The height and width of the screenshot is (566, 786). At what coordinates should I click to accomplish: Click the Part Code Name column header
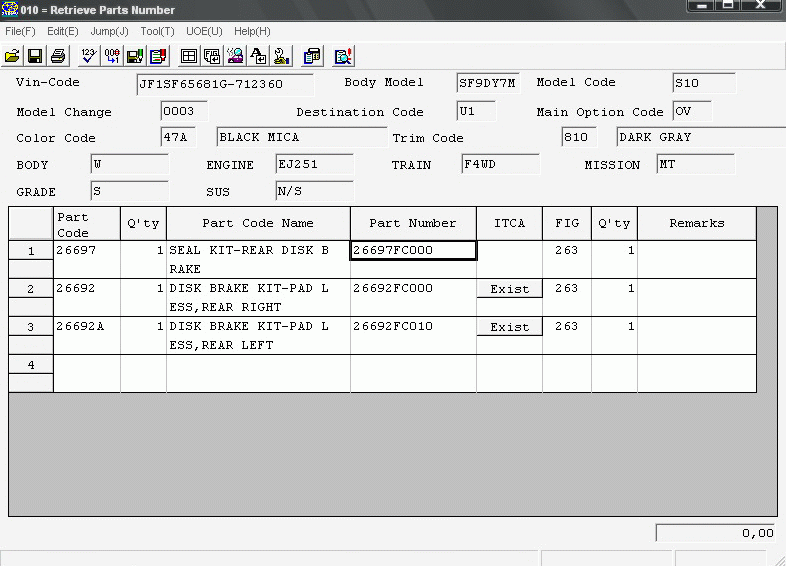pos(258,223)
